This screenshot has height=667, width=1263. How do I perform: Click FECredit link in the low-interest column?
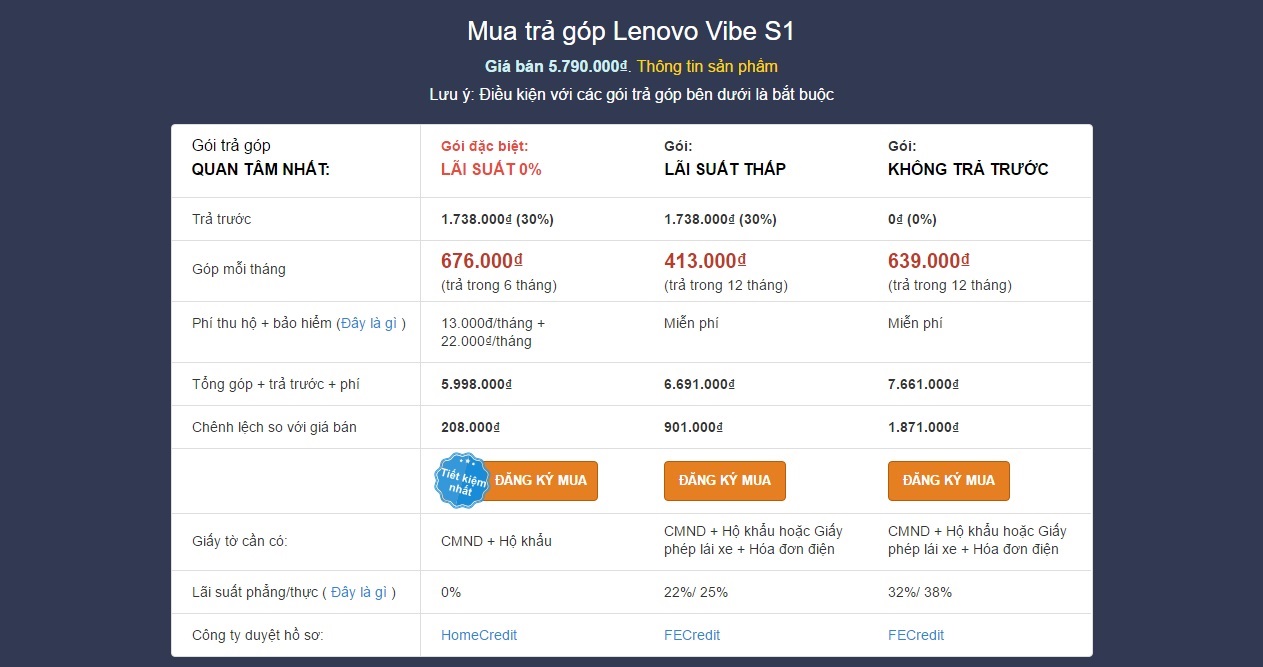[x=693, y=635]
